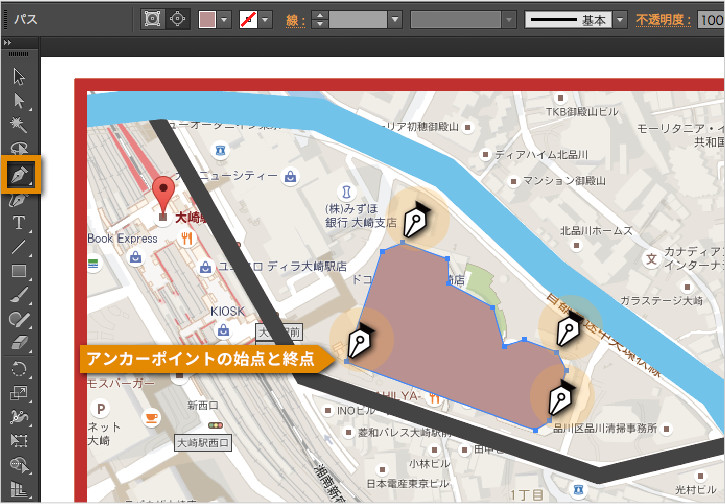
Task: Click the red location pin on map
Action: point(164,195)
